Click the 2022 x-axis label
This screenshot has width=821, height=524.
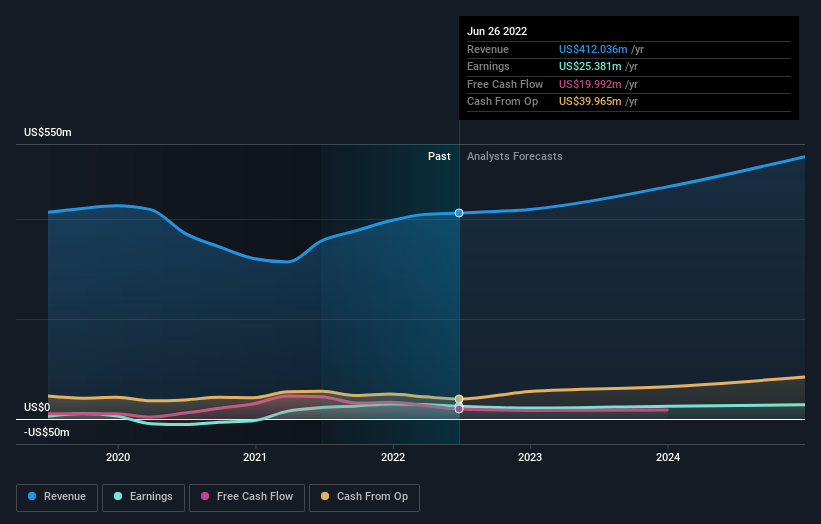pyautogui.click(x=393, y=457)
